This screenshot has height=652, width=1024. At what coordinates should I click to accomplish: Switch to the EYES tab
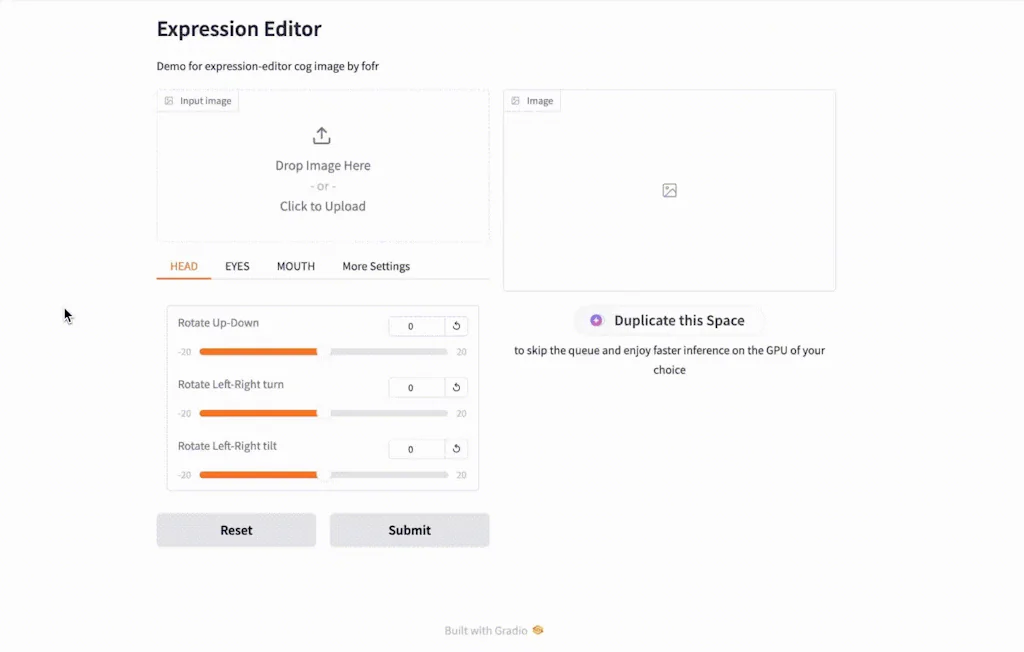237,266
